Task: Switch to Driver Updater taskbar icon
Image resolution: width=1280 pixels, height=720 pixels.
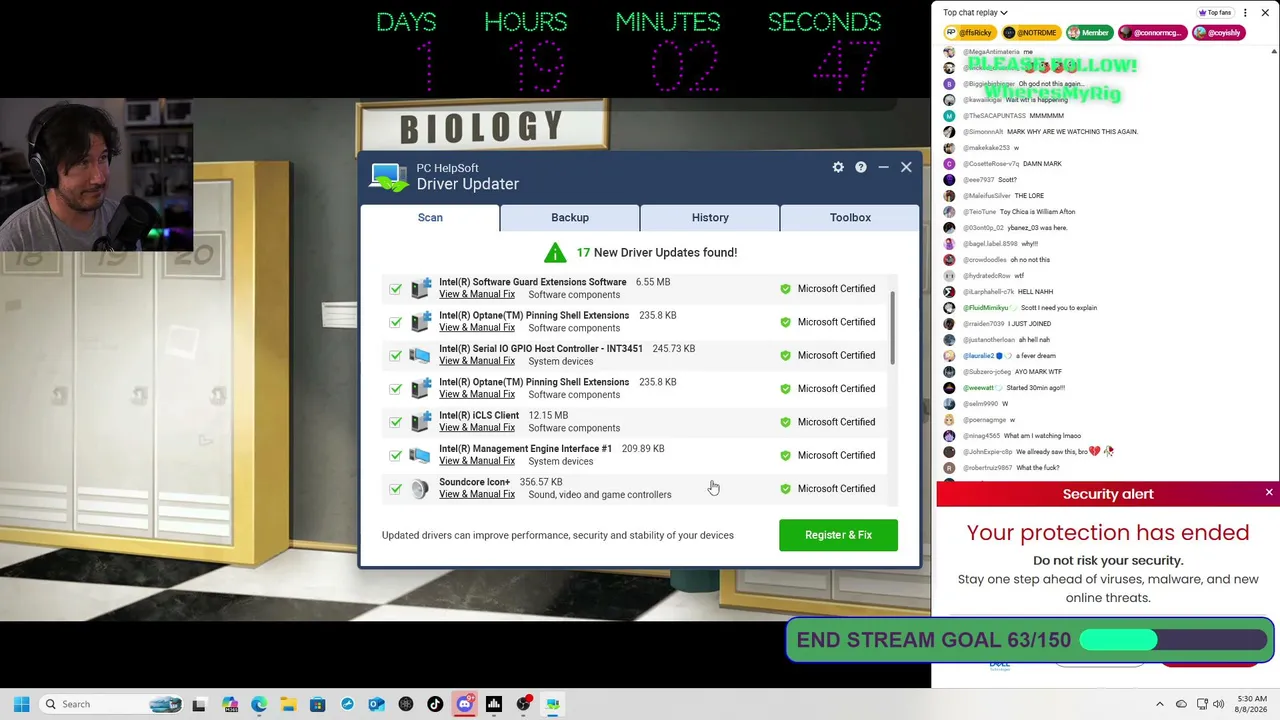Action: tap(552, 704)
